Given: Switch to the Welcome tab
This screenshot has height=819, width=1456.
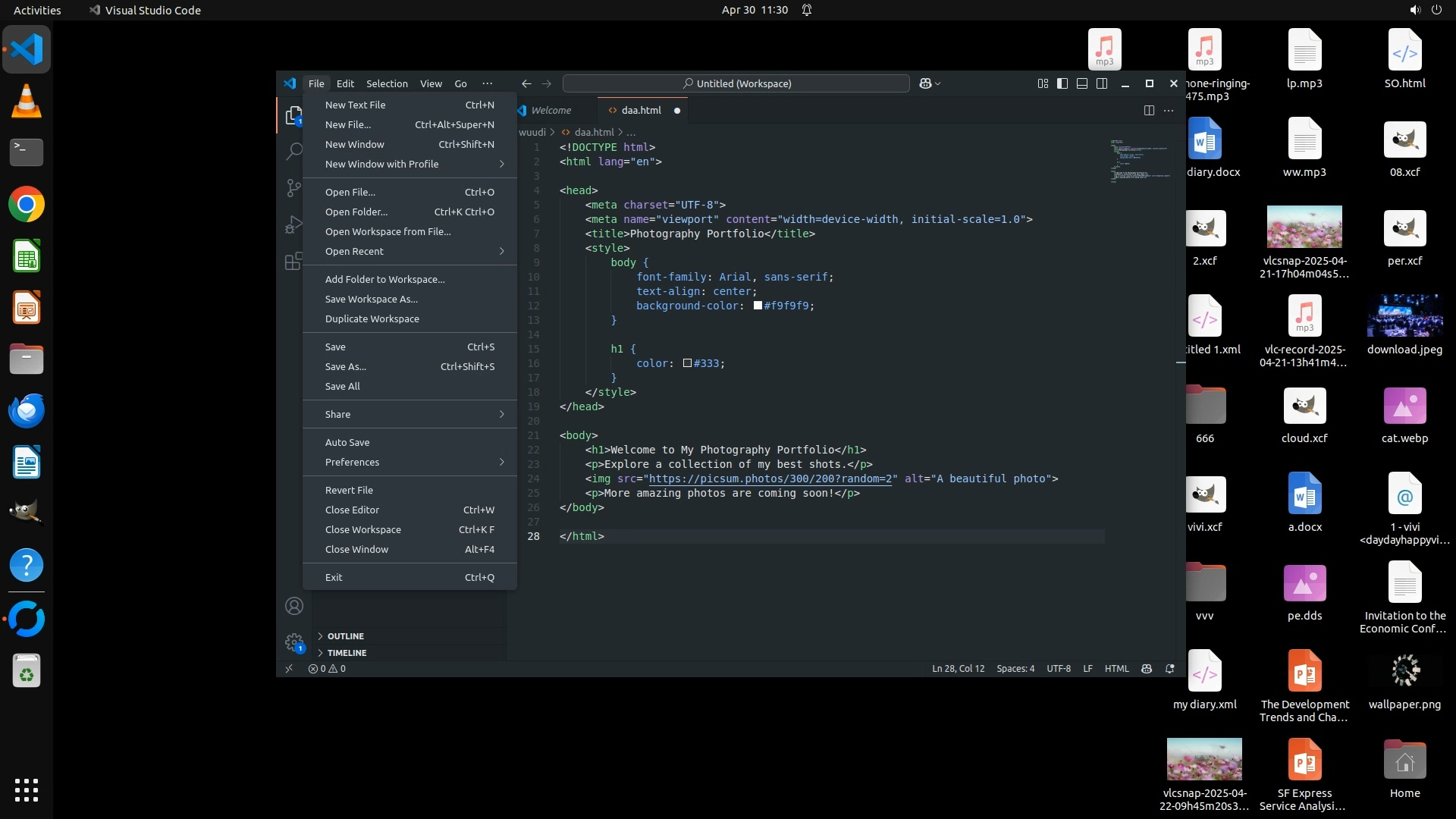Looking at the screenshot, I should coord(551,111).
